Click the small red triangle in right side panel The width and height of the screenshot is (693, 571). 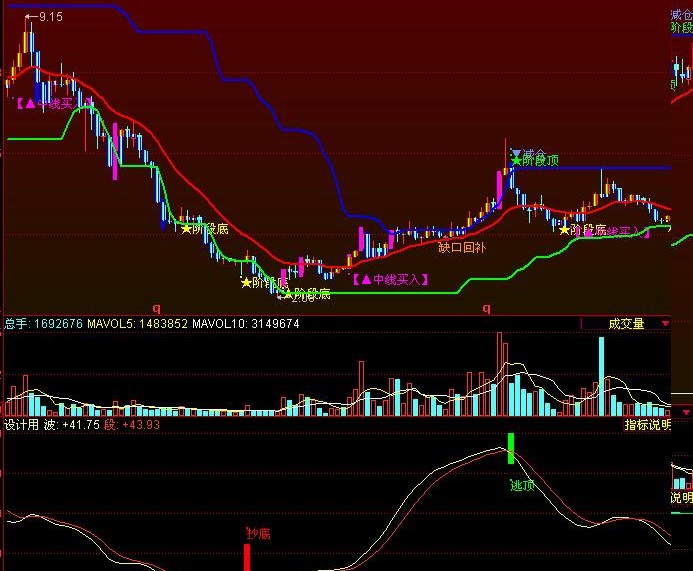pyautogui.click(x=686, y=412)
